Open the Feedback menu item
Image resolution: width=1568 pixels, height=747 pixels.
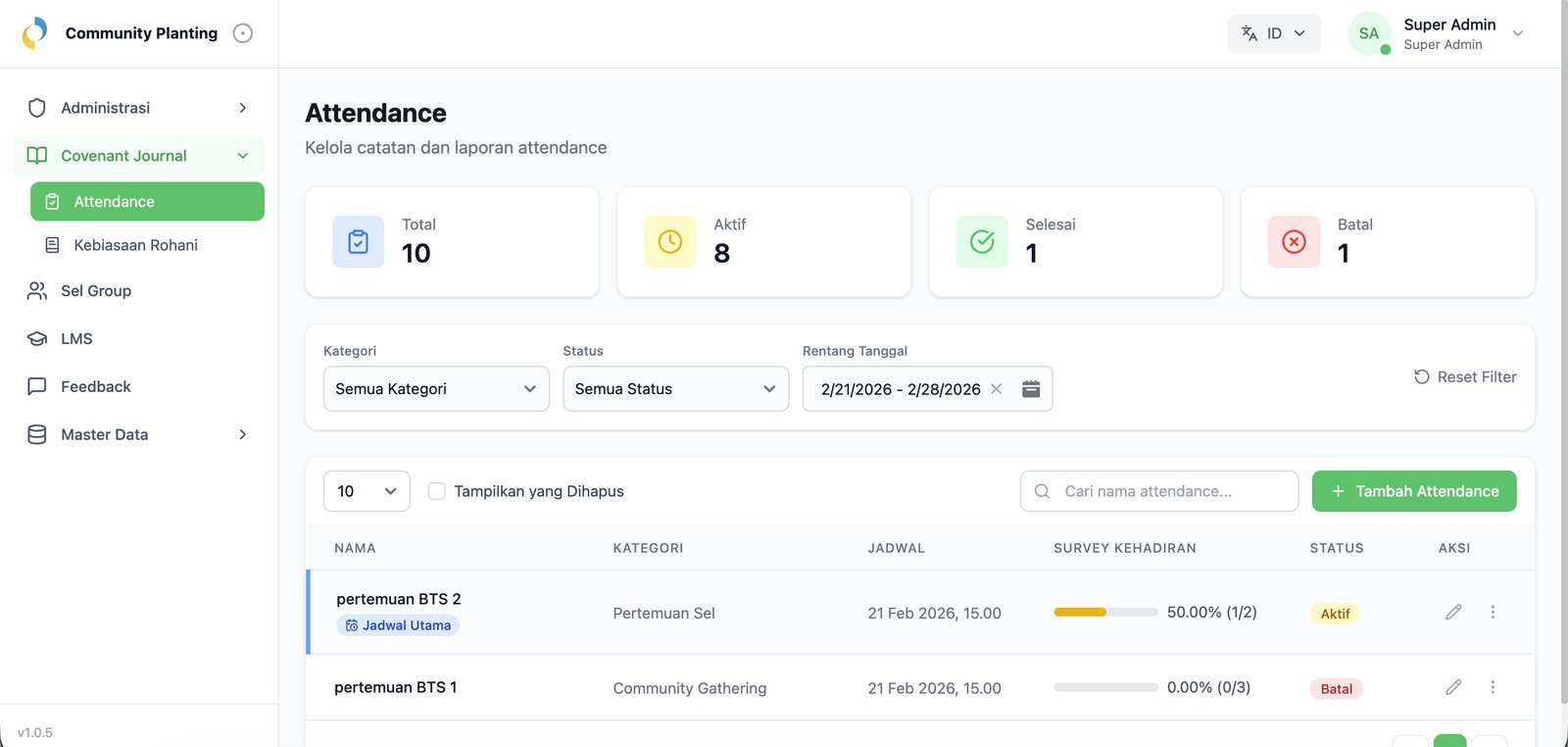[x=138, y=386]
